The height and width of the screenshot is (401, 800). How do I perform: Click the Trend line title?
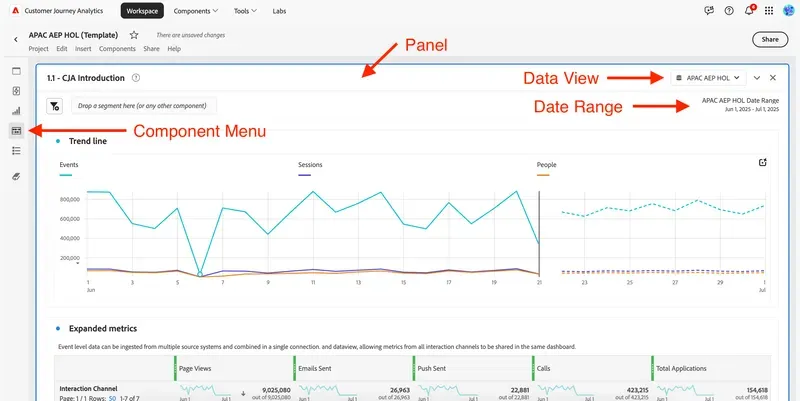(88, 141)
